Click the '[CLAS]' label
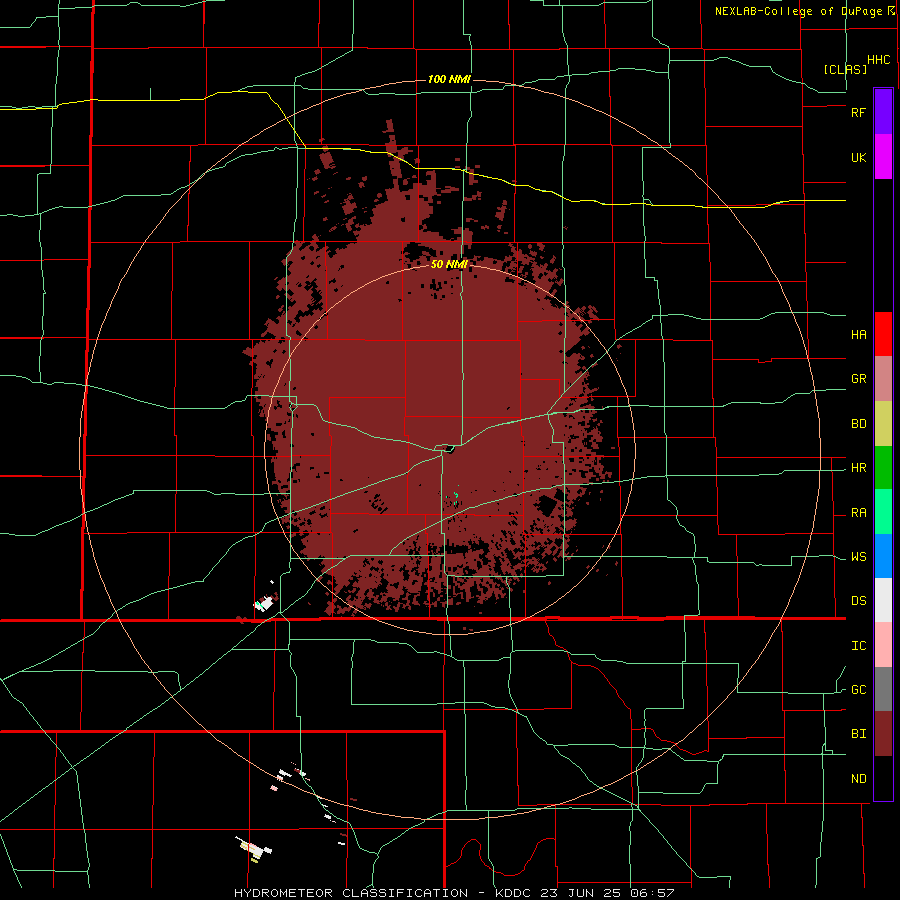This screenshot has width=900, height=900. point(845,69)
